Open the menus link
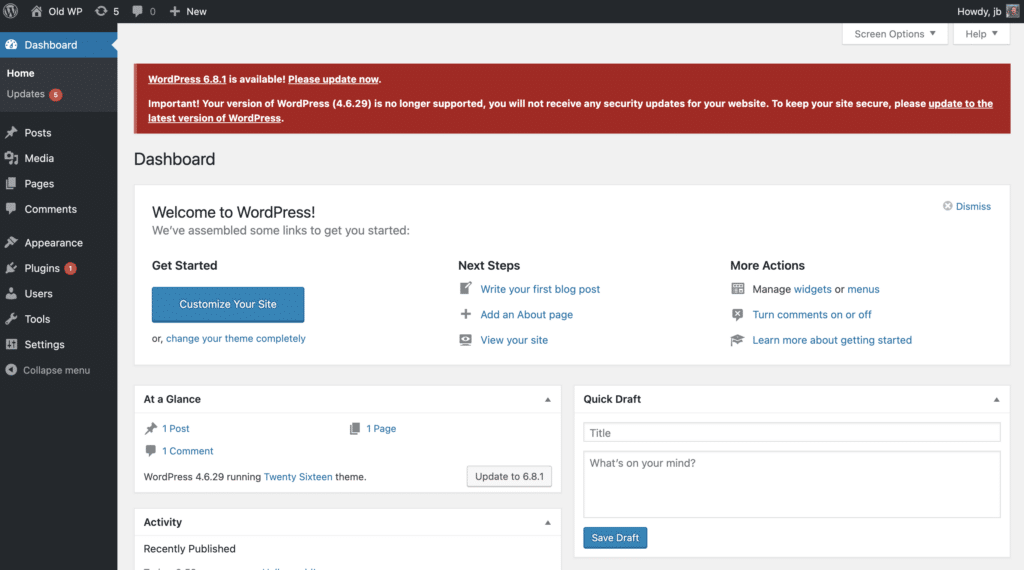The height and width of the screenshot is (570, 1024). (x=863, y=289)
